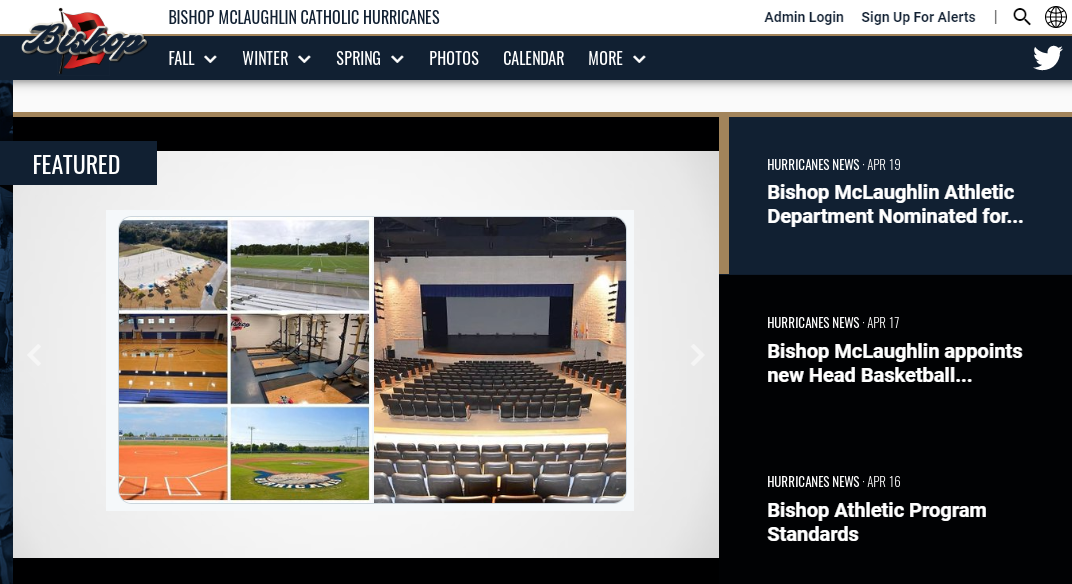Viewport: 1072px width, 584px height.
Task: Expand the MORE navigation dropdown
Action: (616, 58)
